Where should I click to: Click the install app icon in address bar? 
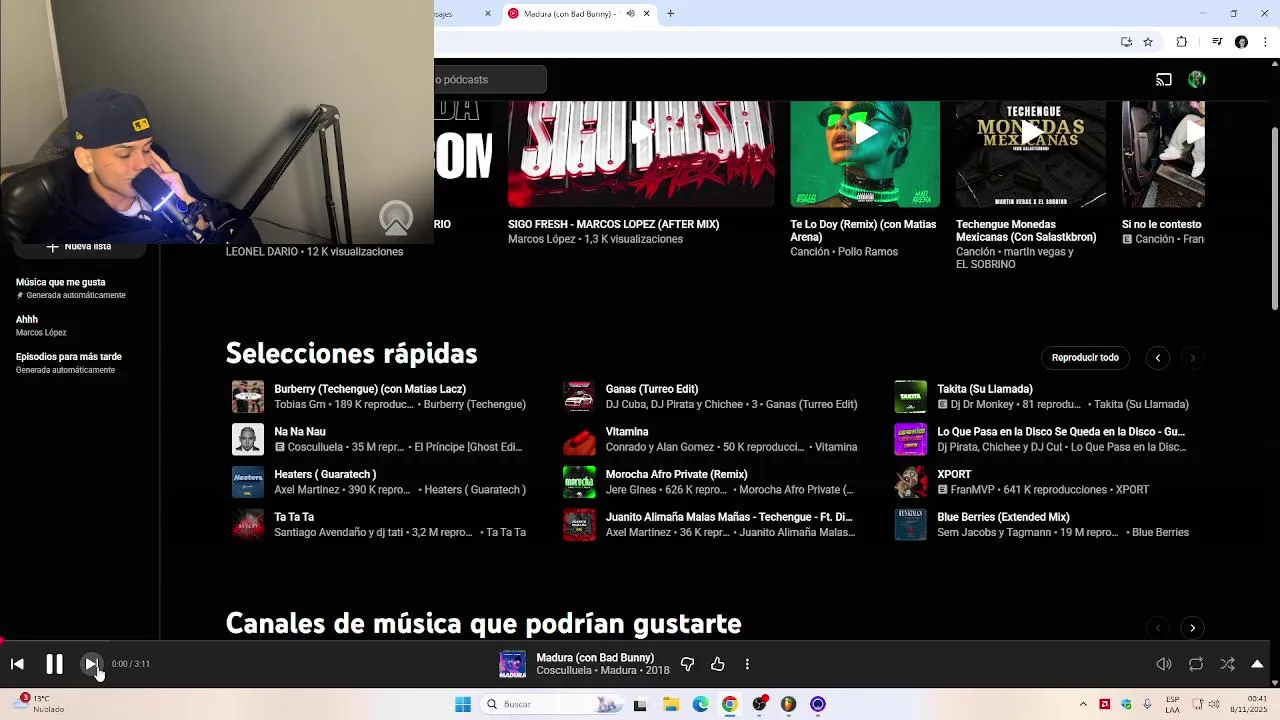1126,42
